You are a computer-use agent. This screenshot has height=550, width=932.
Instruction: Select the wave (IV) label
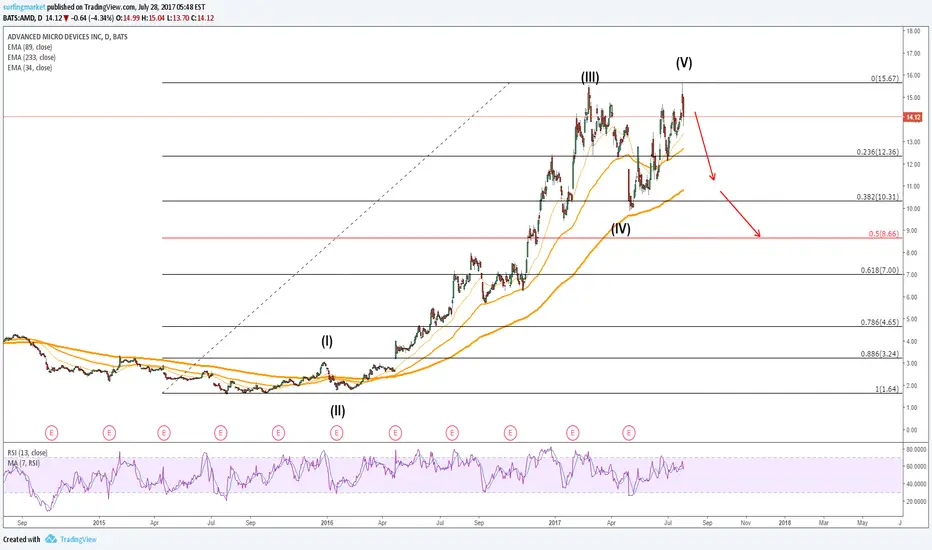pos(621,229)
